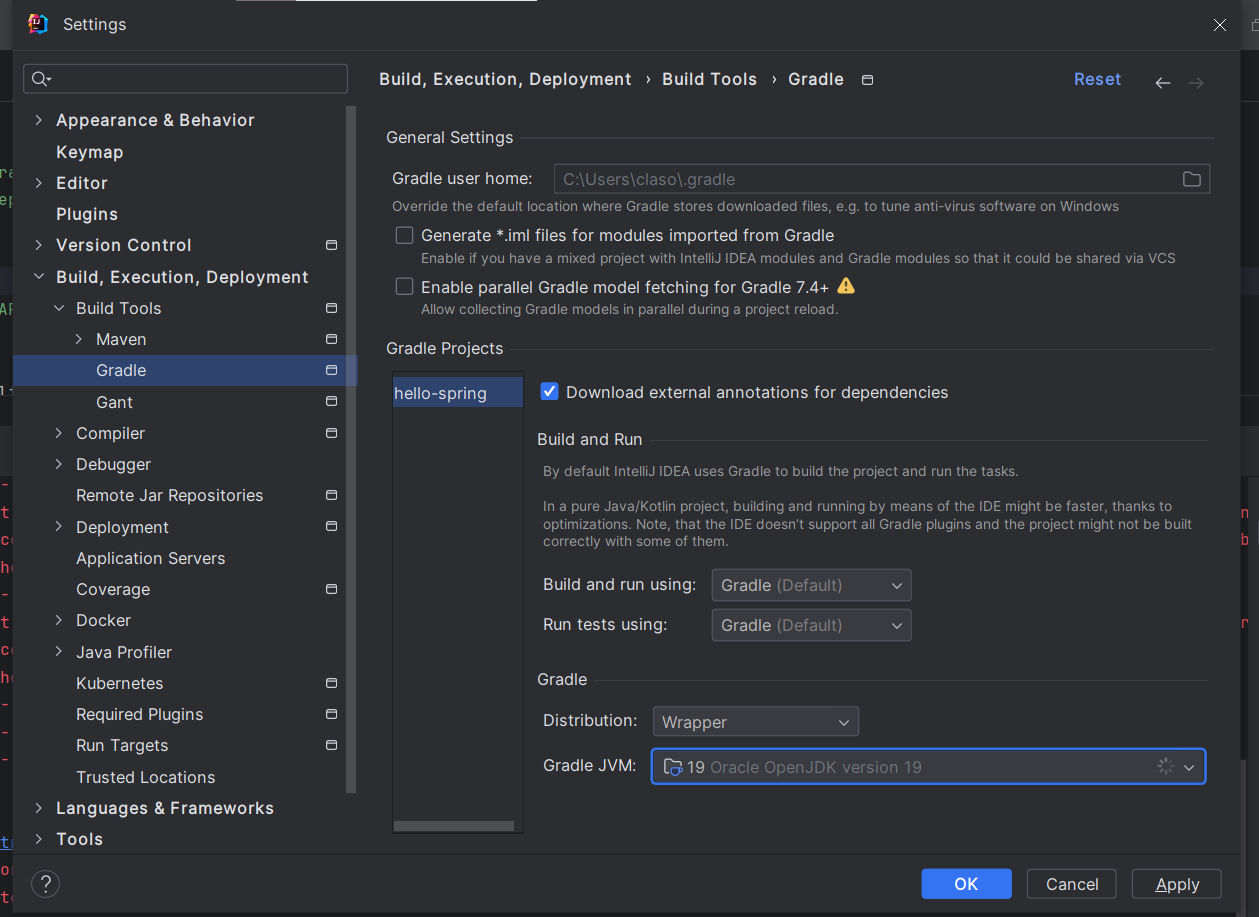Click the forward arrow navigation icon
Screen dimensions: 1259x917
[x=1196, y=83]
